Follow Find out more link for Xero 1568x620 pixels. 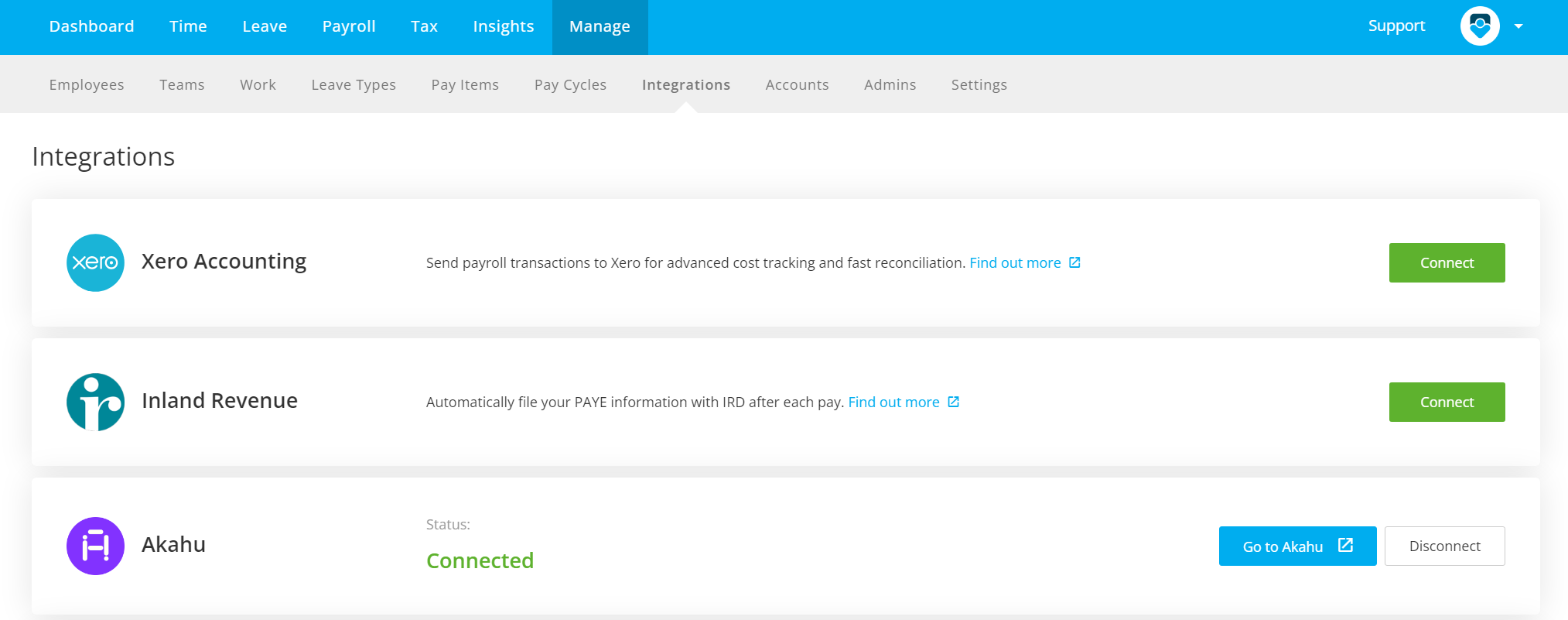point(1015,262)
